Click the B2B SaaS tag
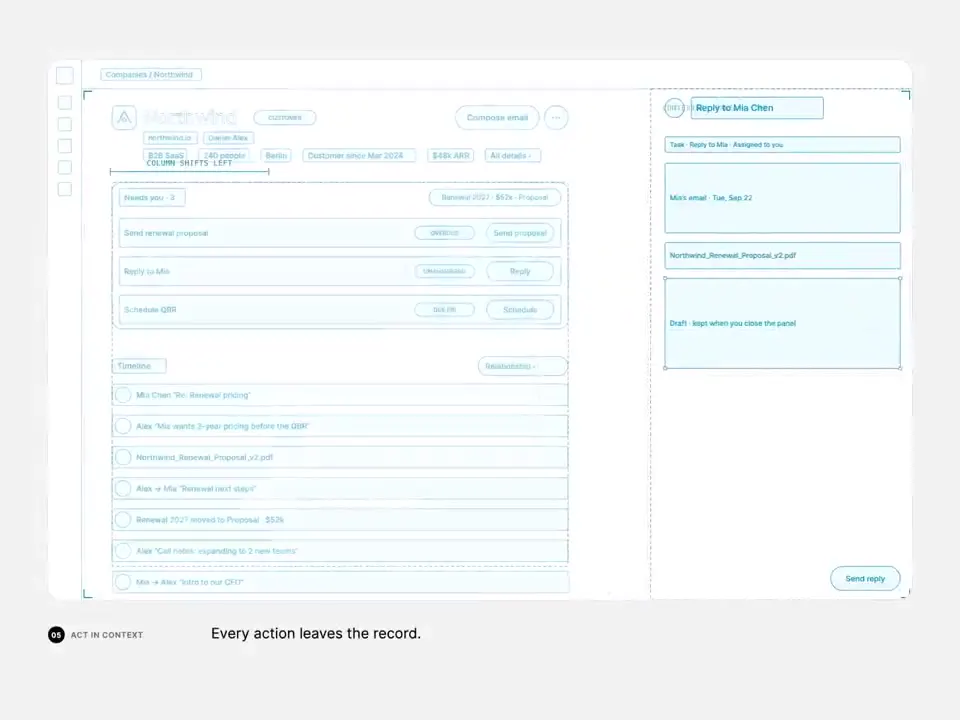Screen dimensions: 960x720 pos(165,156)
